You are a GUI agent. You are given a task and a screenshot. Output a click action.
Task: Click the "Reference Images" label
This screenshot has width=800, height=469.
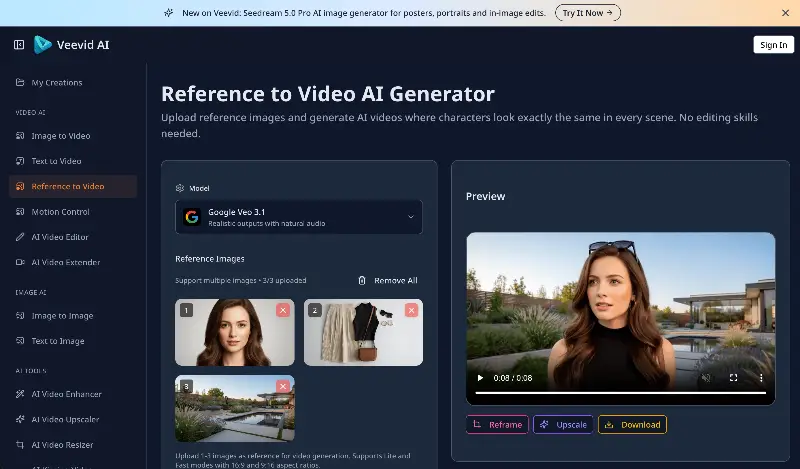210,259
